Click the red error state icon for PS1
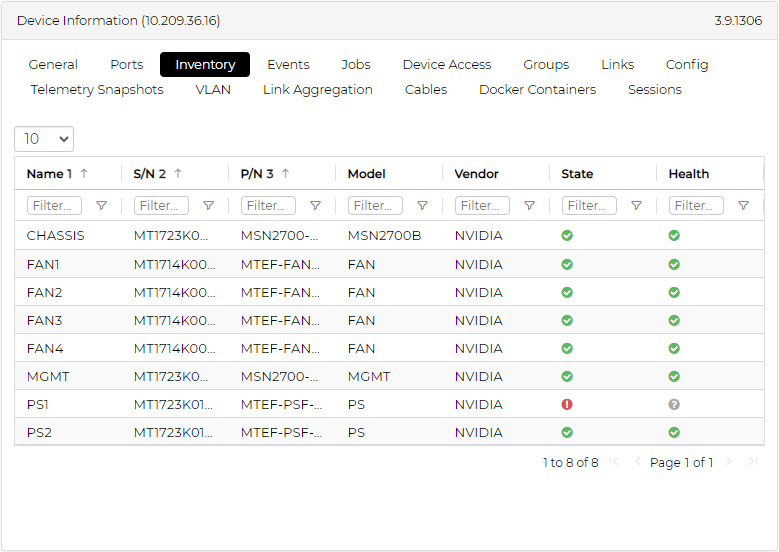Image resolution: width=779 pixels, height=552 pixels. (567, 405)
